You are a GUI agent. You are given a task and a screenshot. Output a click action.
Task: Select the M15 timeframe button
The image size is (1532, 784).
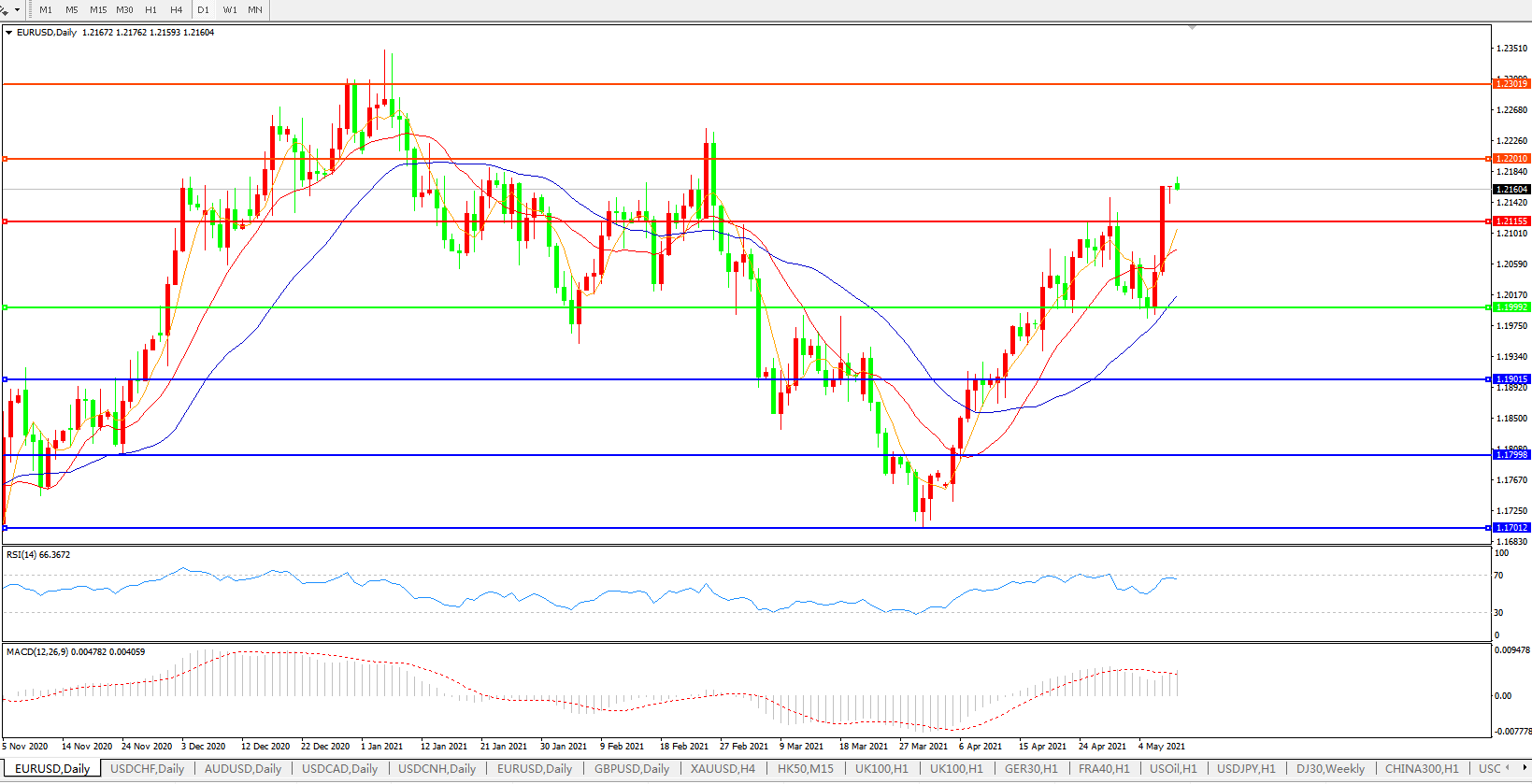point(98,10)
